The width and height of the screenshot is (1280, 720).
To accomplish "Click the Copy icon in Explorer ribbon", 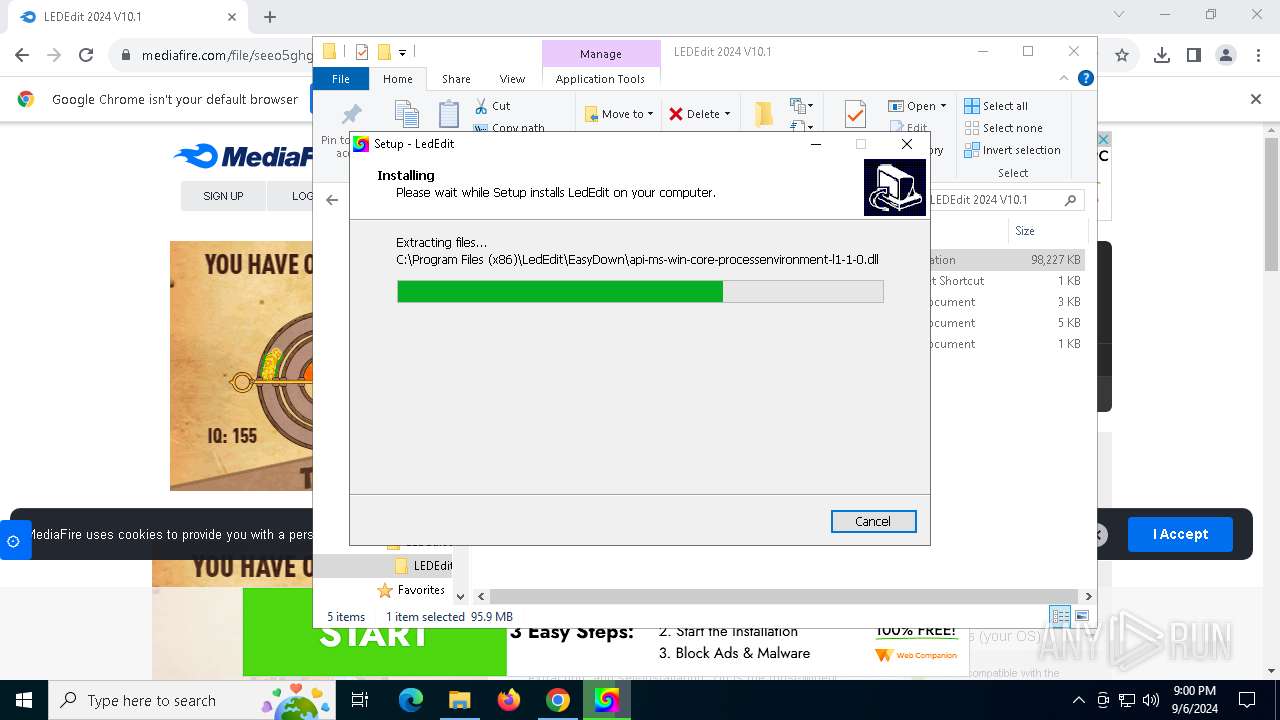I will pyautogui.click(x=406, y=114).
